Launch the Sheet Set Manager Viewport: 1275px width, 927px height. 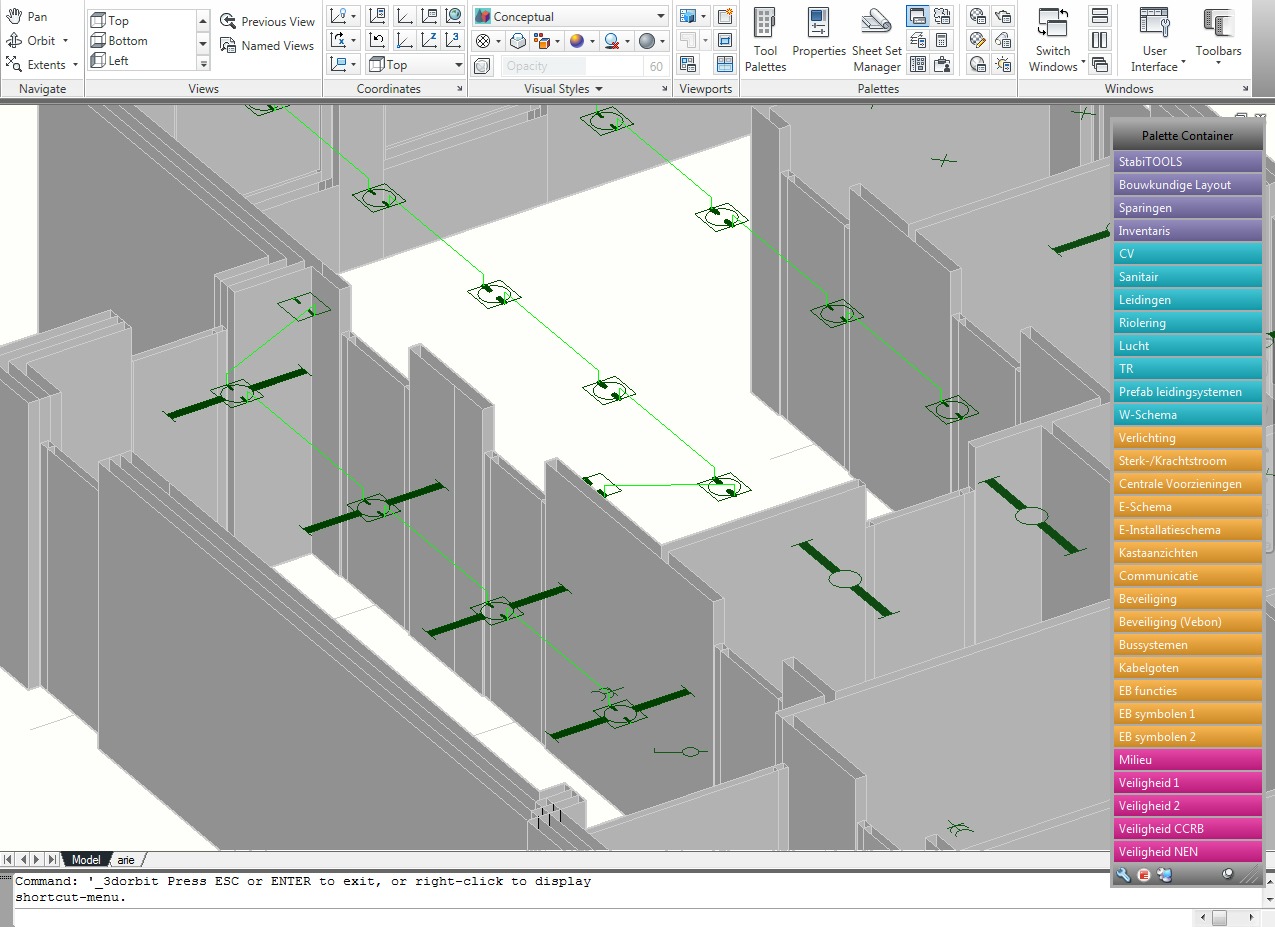[876, 39]
